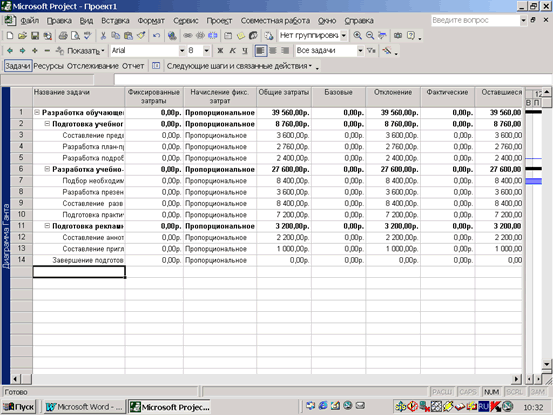Hide subtasks with minus icon

coord(47,51)
